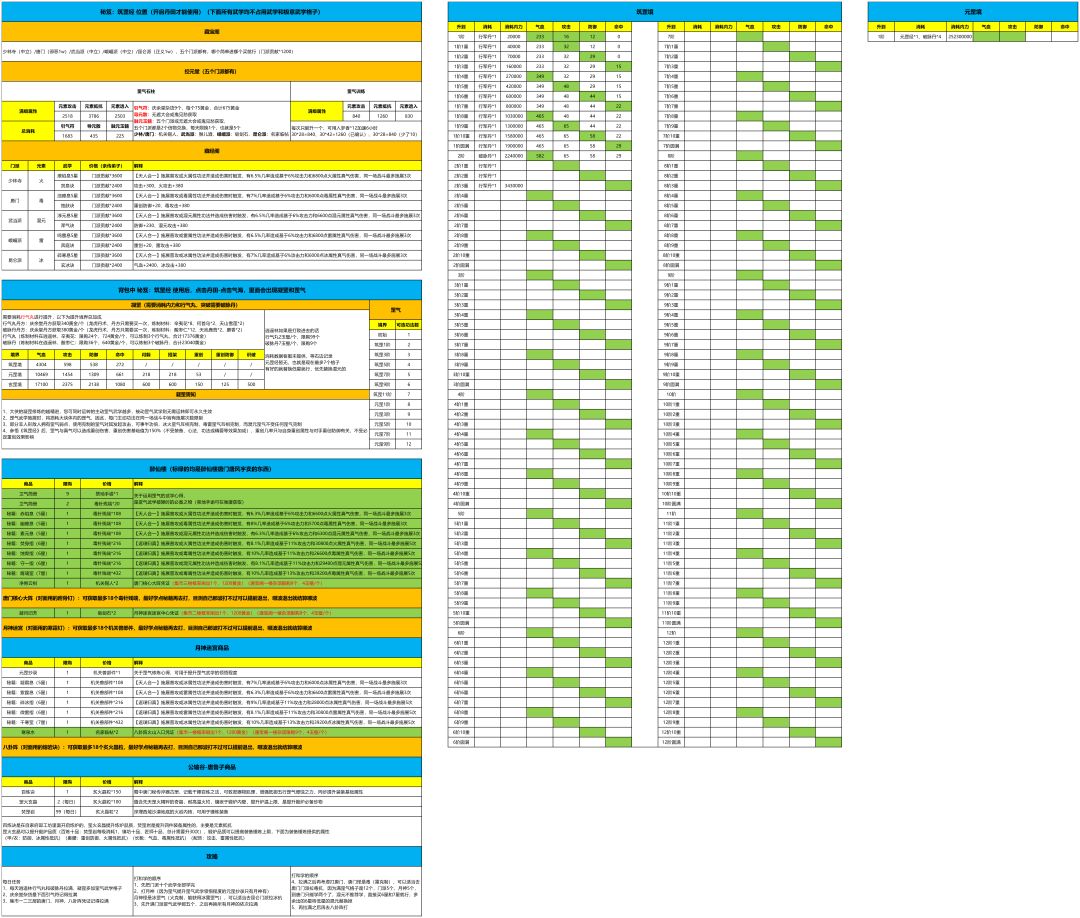Viewport: 1080px width, 918px height.
Task: Select the cost cell 160000
Action: [514, 67]
